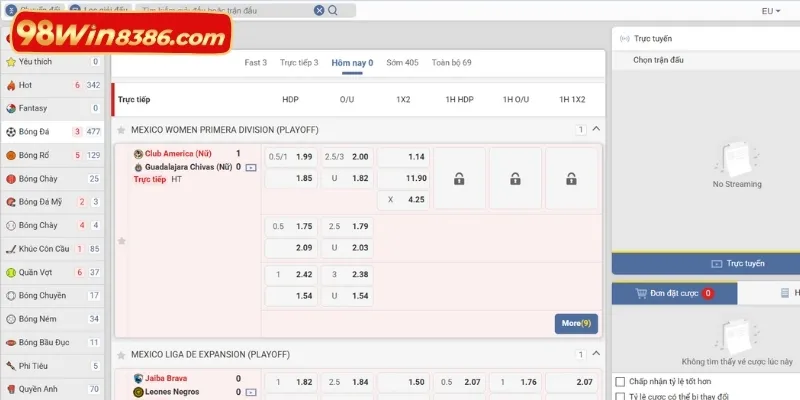Select Bóng Đá soccer ball icon
Image resolution: width=800 pixels, height=400 pixels.
(11, 132)
